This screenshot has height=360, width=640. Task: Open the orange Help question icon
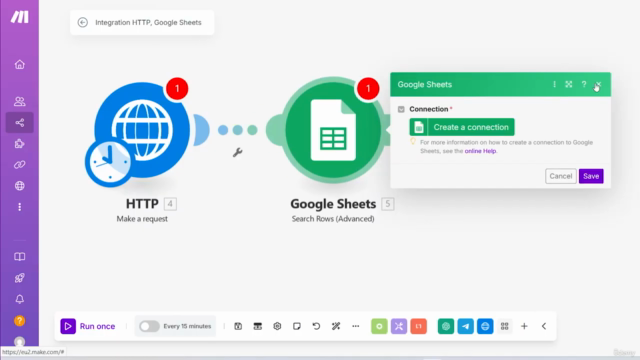tap(20, 321)
